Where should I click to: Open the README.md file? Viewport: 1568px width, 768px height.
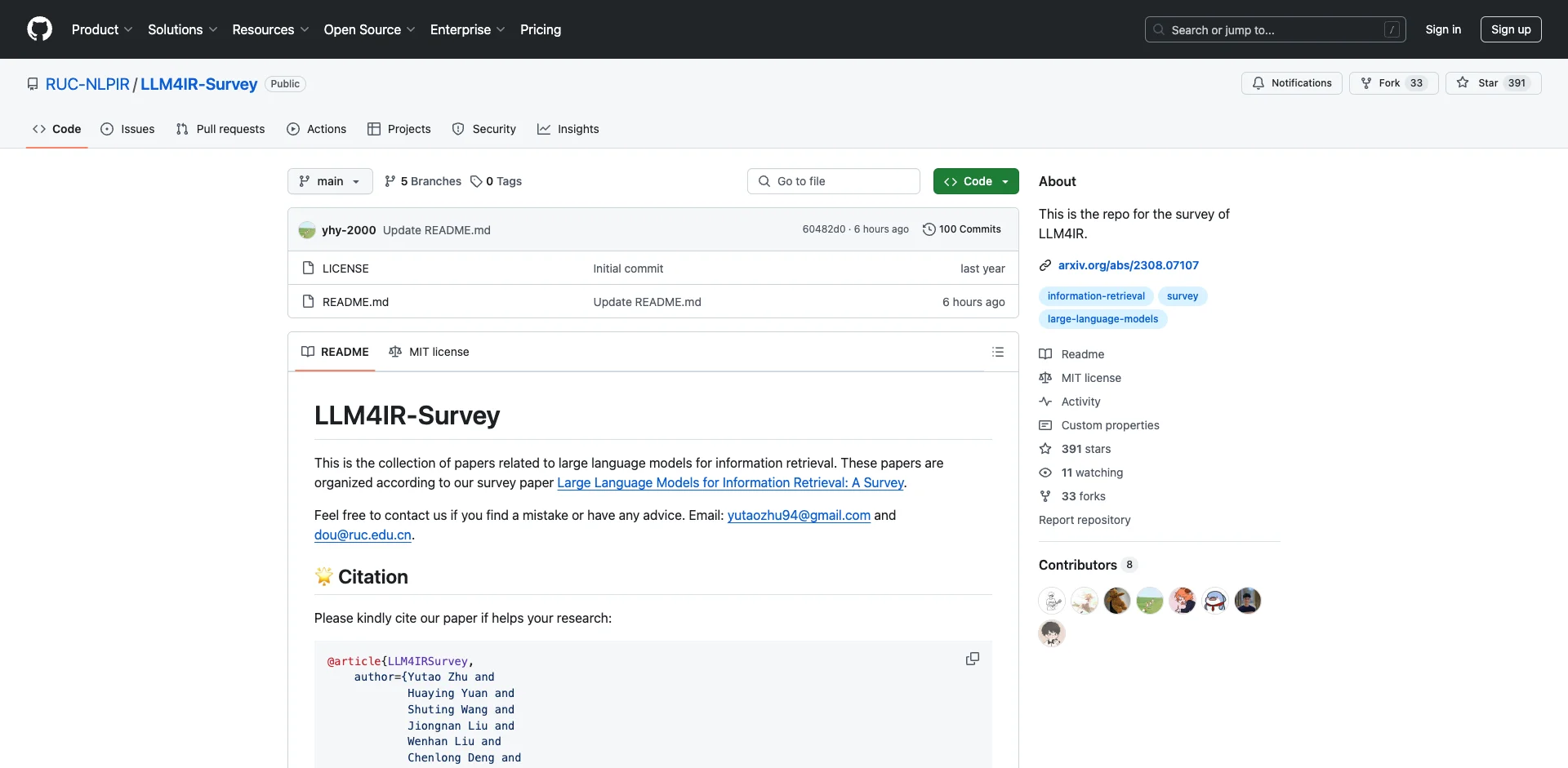pos(355,302)
